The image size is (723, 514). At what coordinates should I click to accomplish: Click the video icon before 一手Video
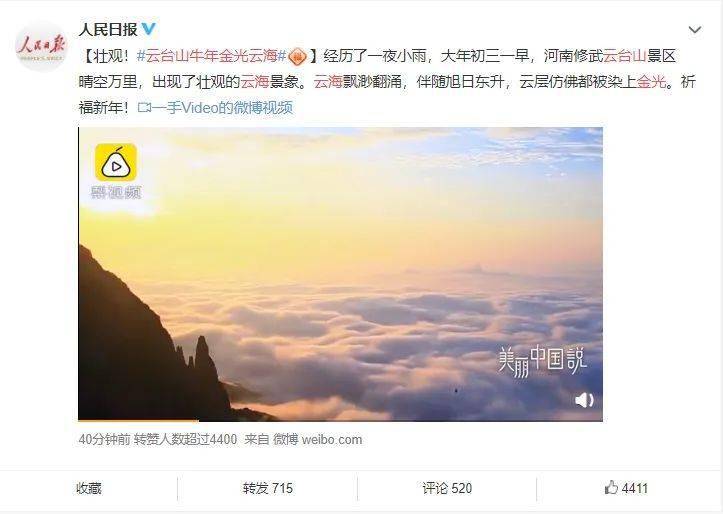point(144,108)
